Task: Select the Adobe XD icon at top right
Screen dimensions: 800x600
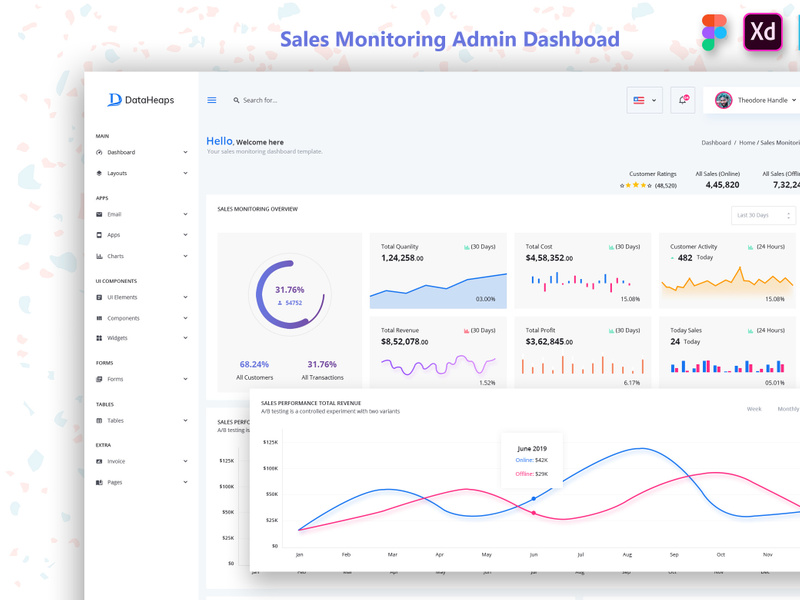Action: [x=761, y=32]
